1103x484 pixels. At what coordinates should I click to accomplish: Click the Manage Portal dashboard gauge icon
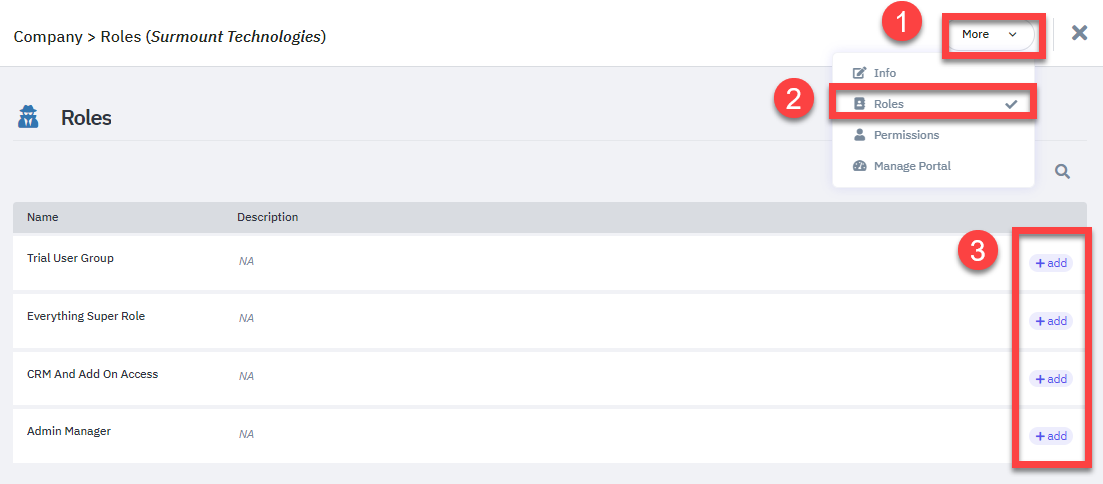(x=859, y=166)
